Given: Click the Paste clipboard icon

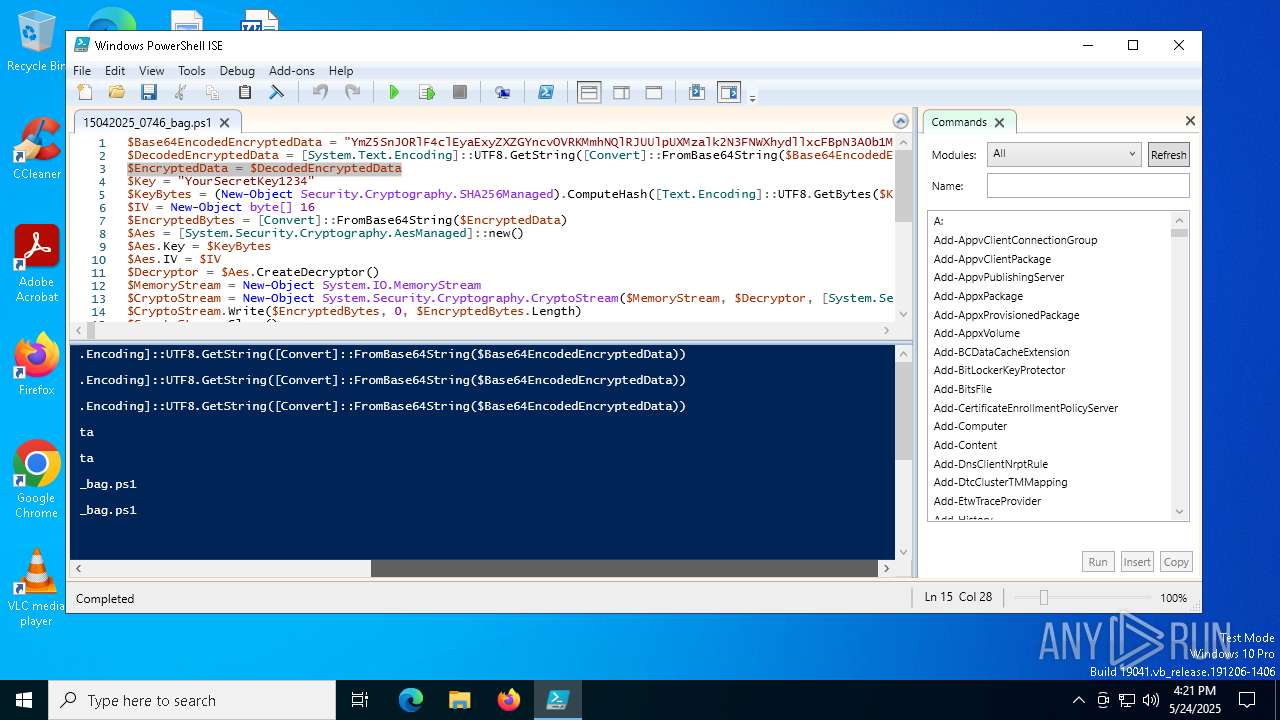Looking at the screenshot, I should [245, 93].
